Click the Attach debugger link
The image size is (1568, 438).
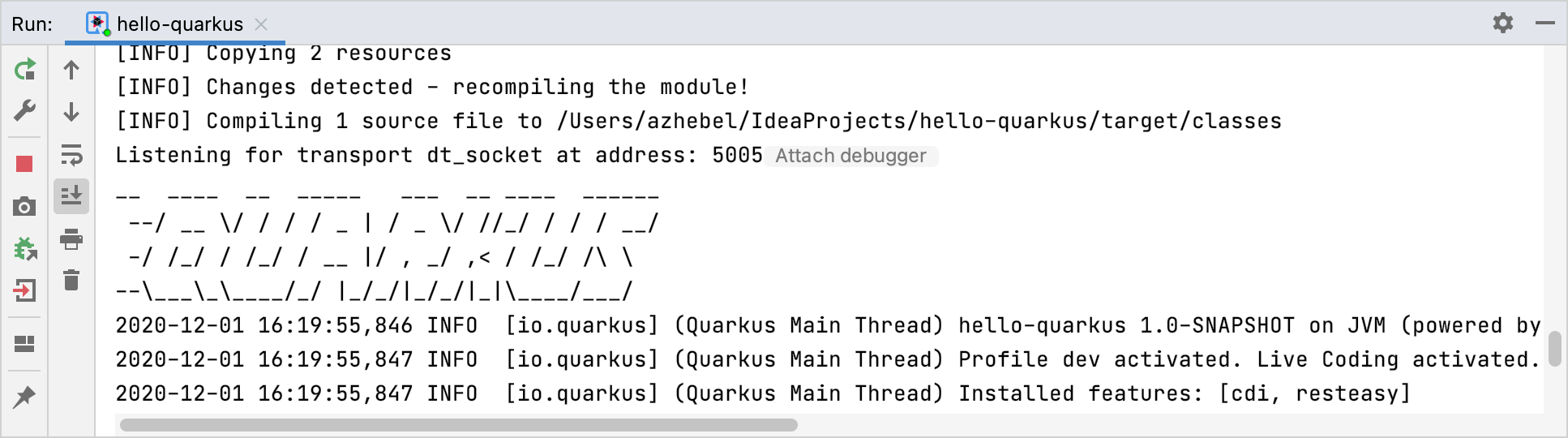pyautogui.click(x=850, y=156)
